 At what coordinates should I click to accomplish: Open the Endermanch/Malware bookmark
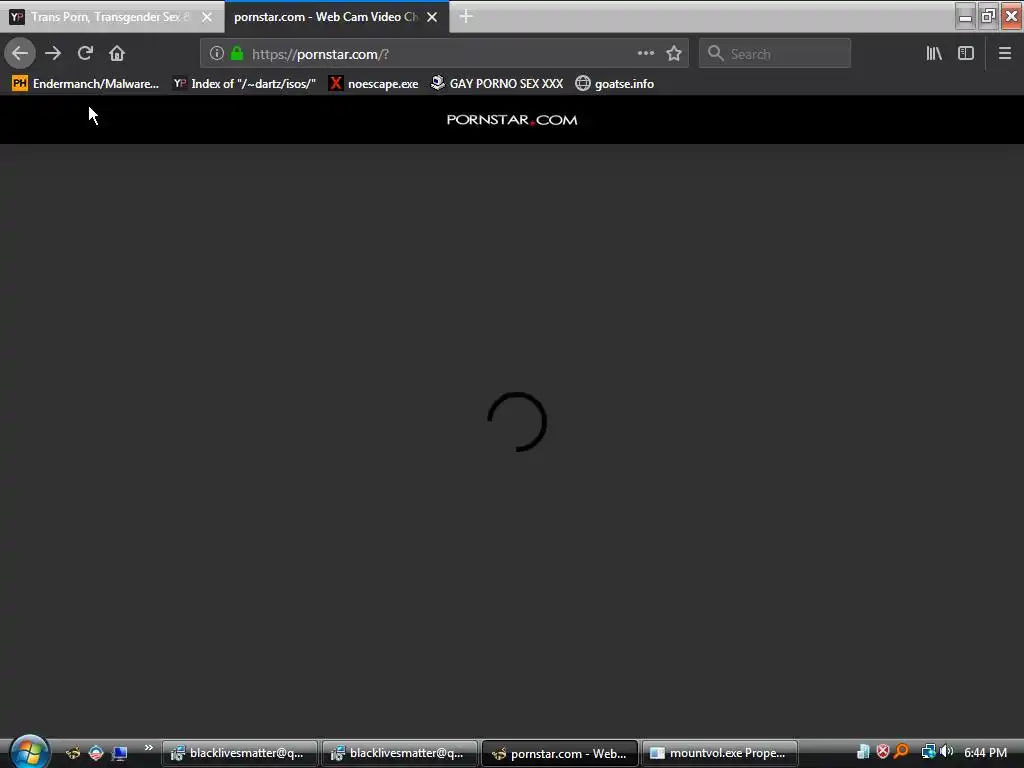point(86,84)
